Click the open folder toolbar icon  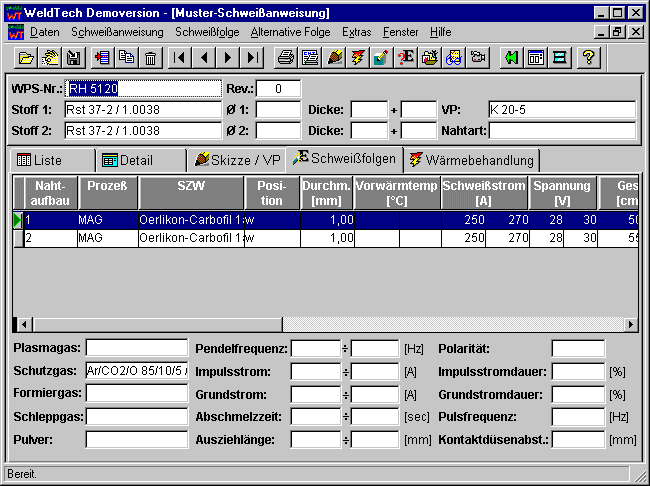27,58
